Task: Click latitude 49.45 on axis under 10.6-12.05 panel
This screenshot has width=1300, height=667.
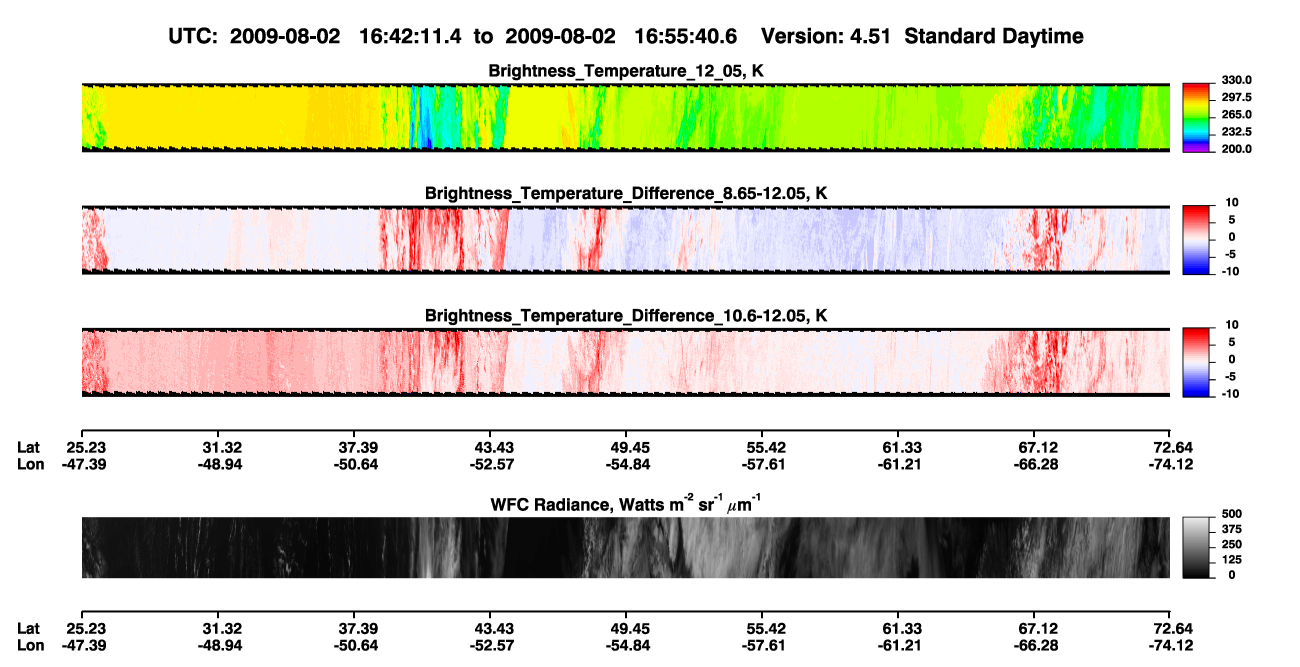Action: tap(630, 446)
